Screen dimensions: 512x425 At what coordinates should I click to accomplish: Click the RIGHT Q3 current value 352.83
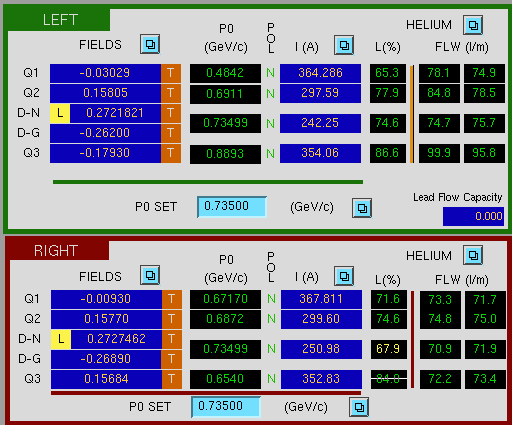click(x=321, y=379)
